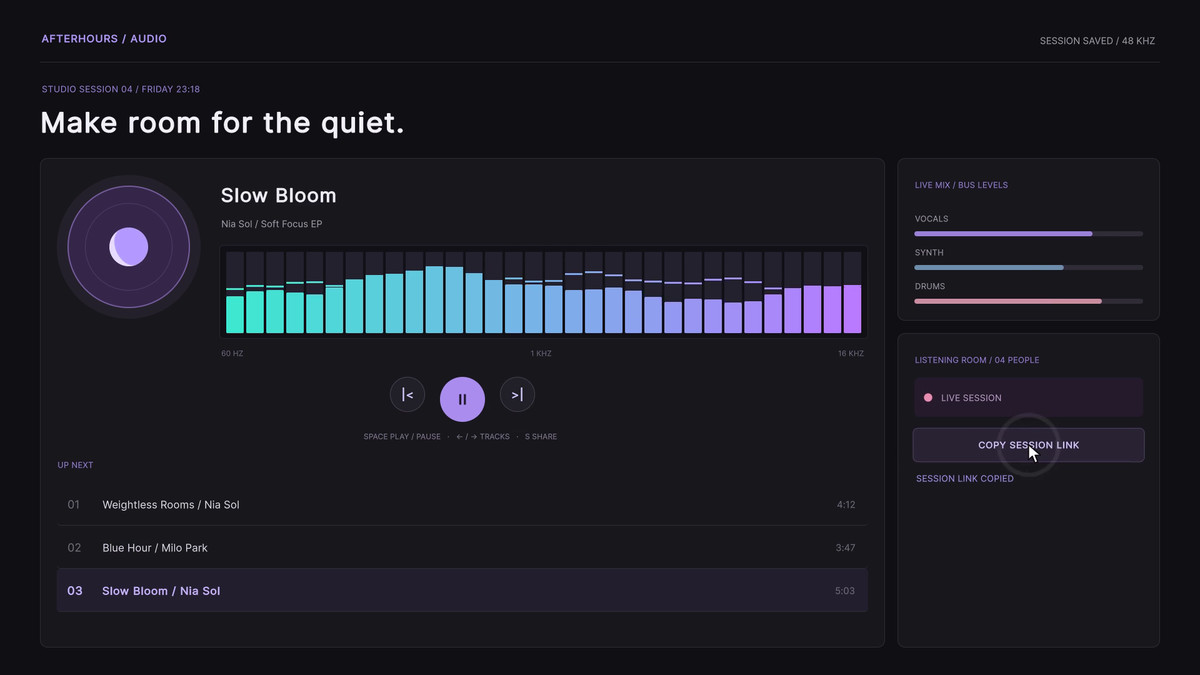Click the 3:47 track duration
Screen dimensions: 1200x675
click(x=846, y=548)
